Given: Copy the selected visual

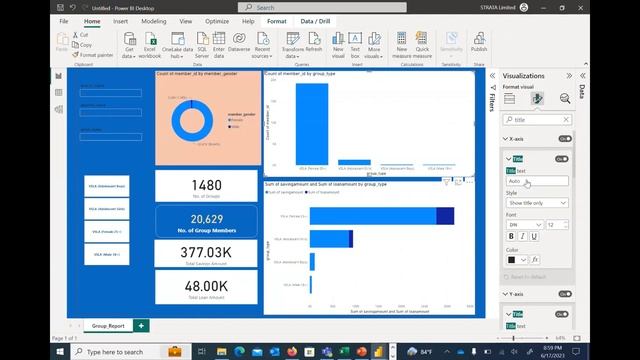Looking at the screenshot, I should tap(82, 45).
